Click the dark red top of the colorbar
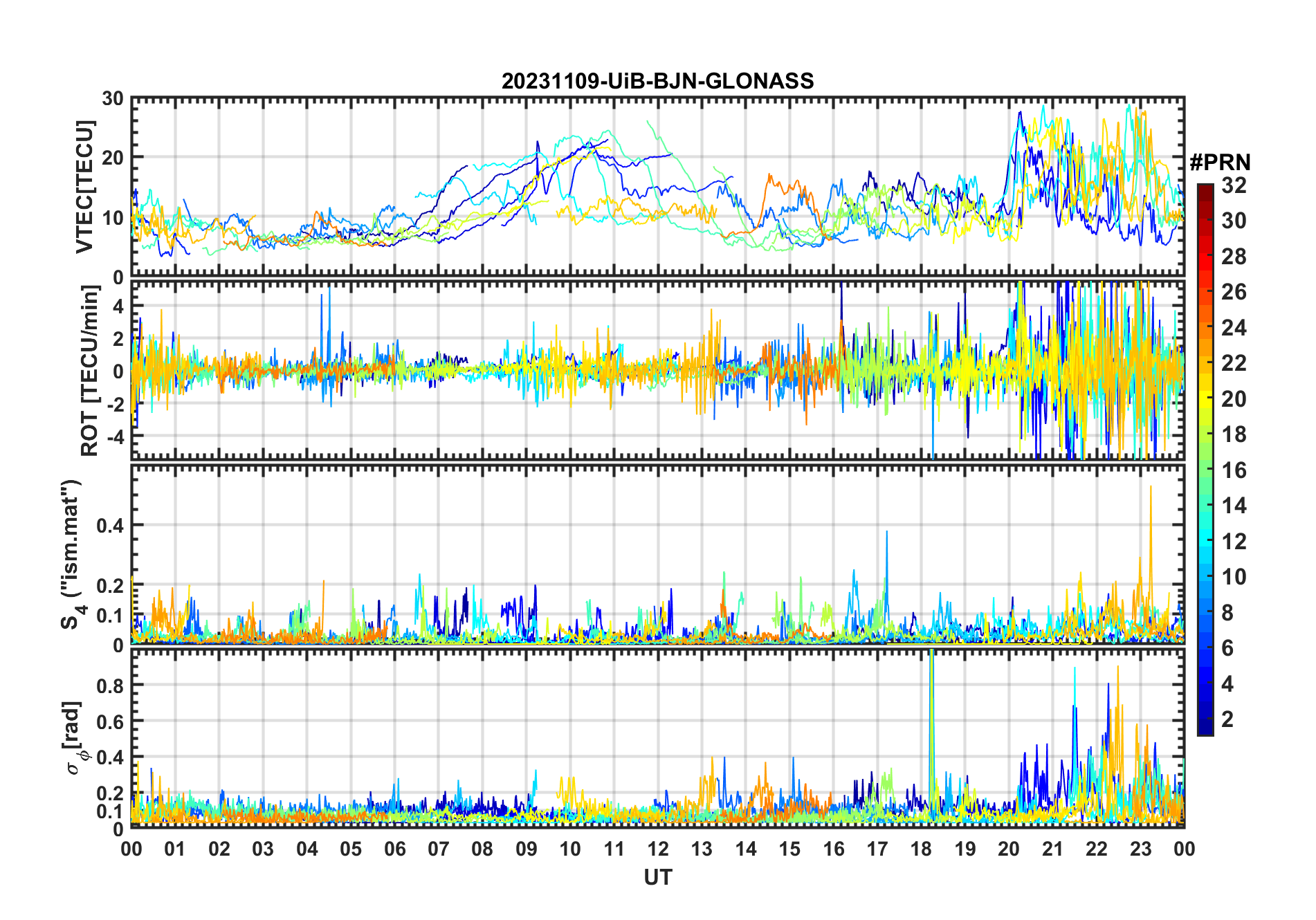The image size is (1316, 920). [x=1205, y=190]
